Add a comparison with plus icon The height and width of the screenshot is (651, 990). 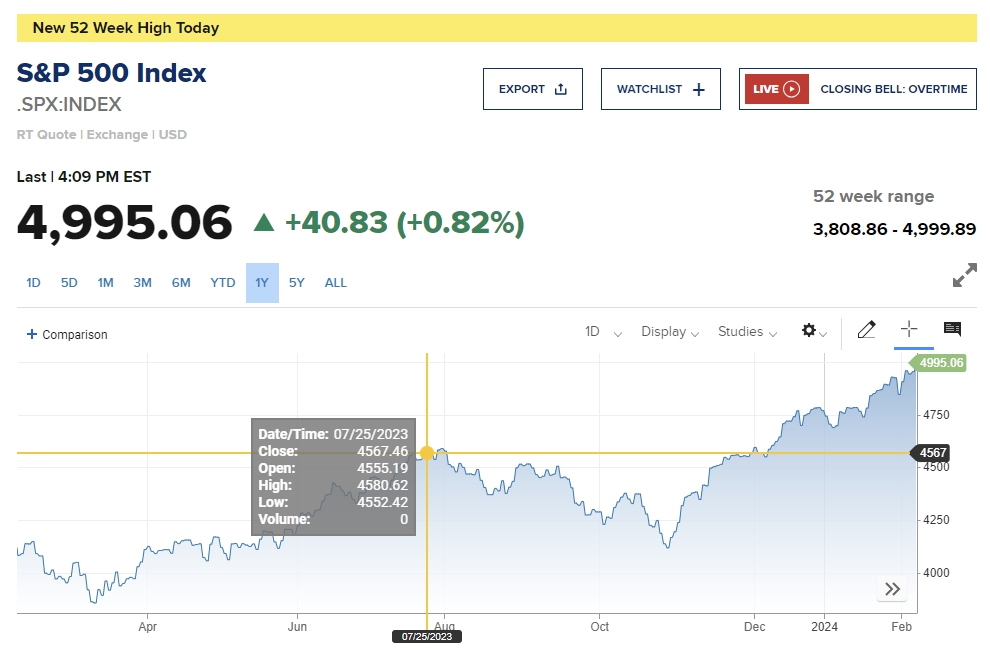[32, 335]
